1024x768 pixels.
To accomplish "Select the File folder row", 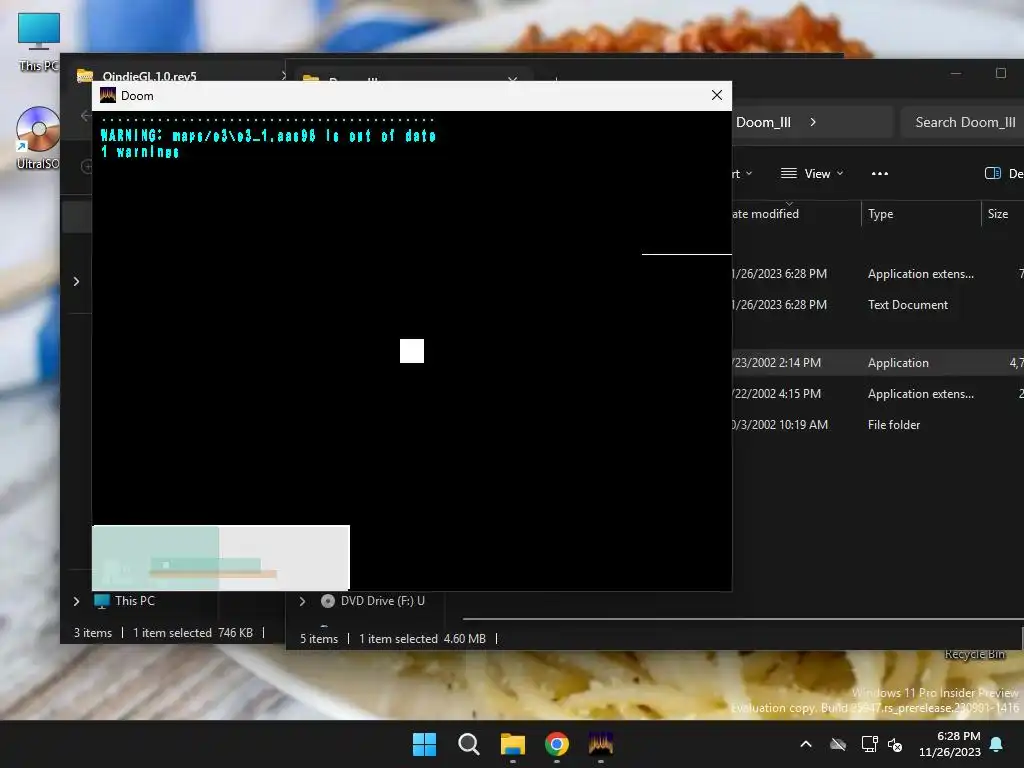I will tap(878, 425).
